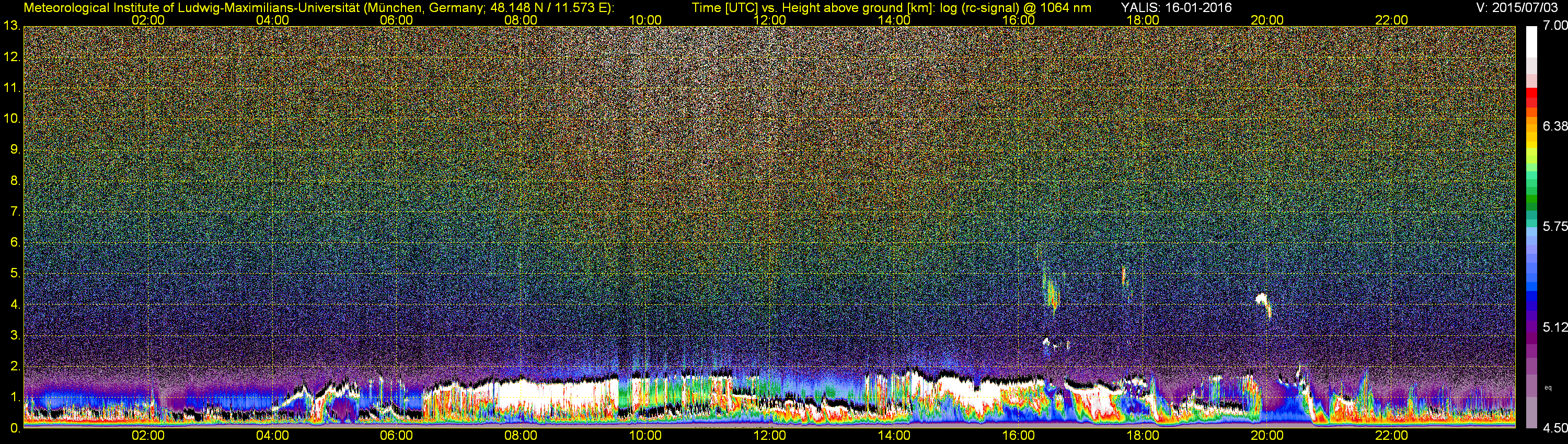
Task: Select the 06:00 label on the top time axis
Action: (396, 20)
